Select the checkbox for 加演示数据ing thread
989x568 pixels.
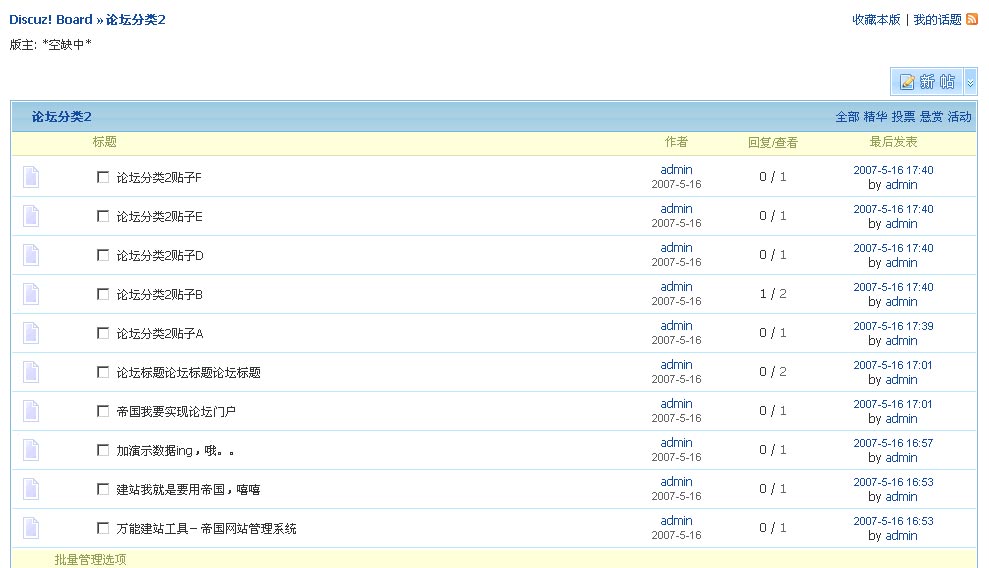coord(103,450)
